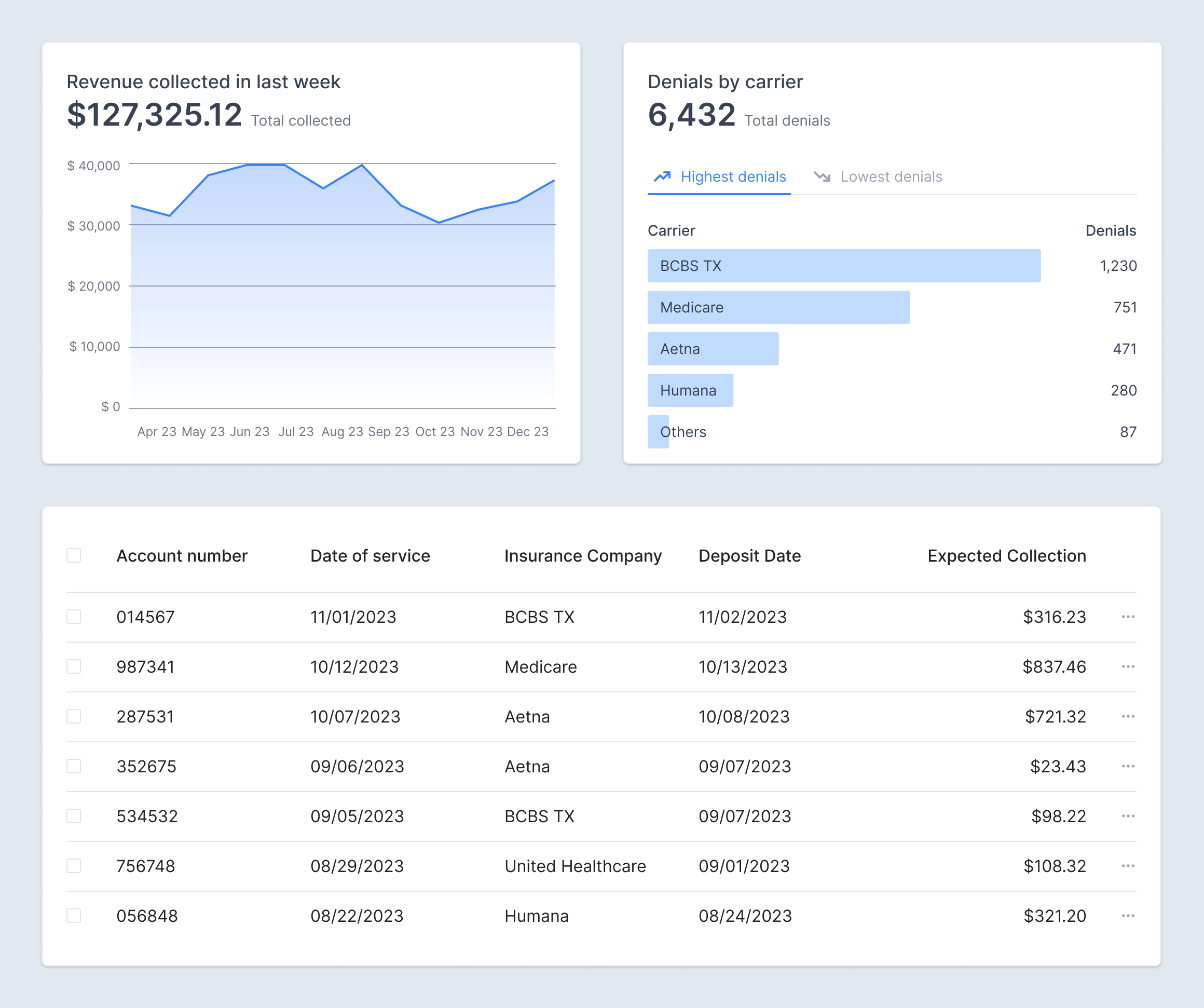1204x1008 pixels.
Task: Toggle the select-all checkbox in table header
Action: (x=74, y=555)
